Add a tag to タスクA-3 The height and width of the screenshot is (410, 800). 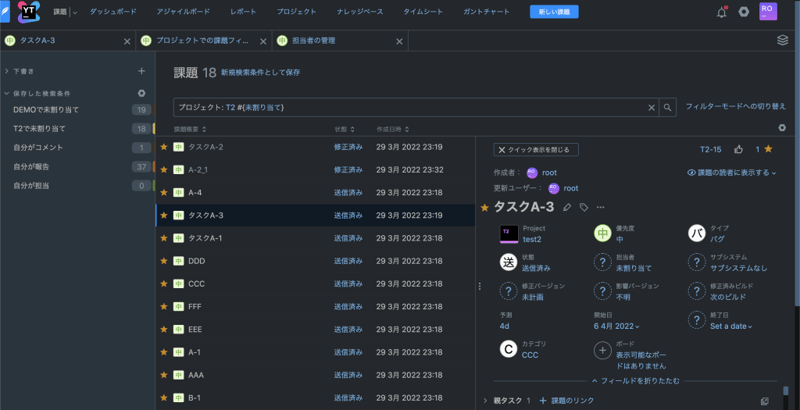(x=584, y=207)
